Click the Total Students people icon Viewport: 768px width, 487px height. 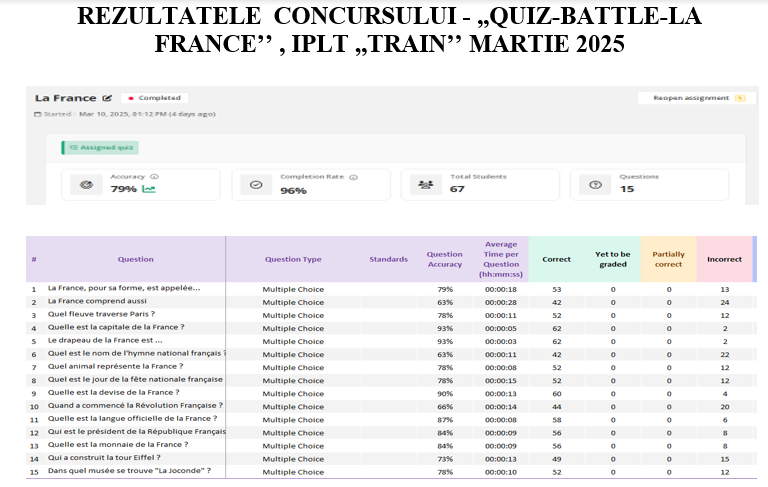(424, 184)
